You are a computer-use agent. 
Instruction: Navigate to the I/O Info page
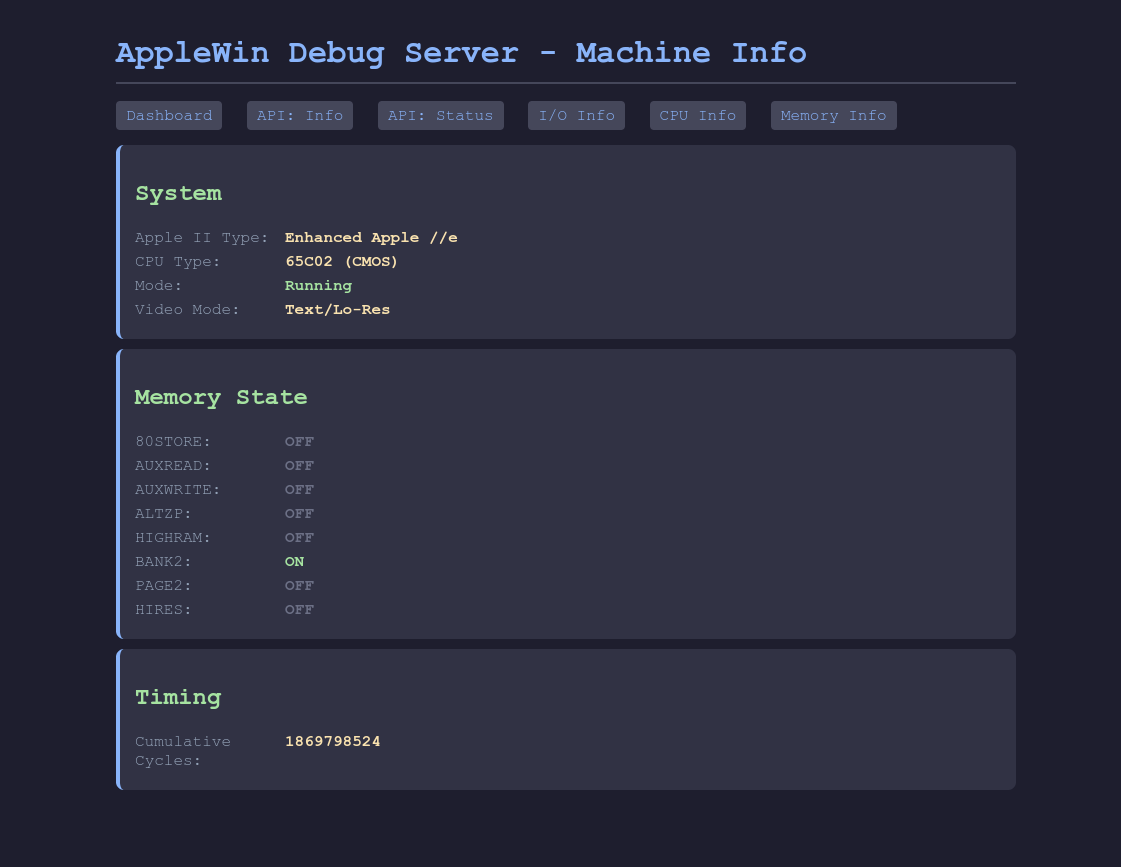[576, 116]
